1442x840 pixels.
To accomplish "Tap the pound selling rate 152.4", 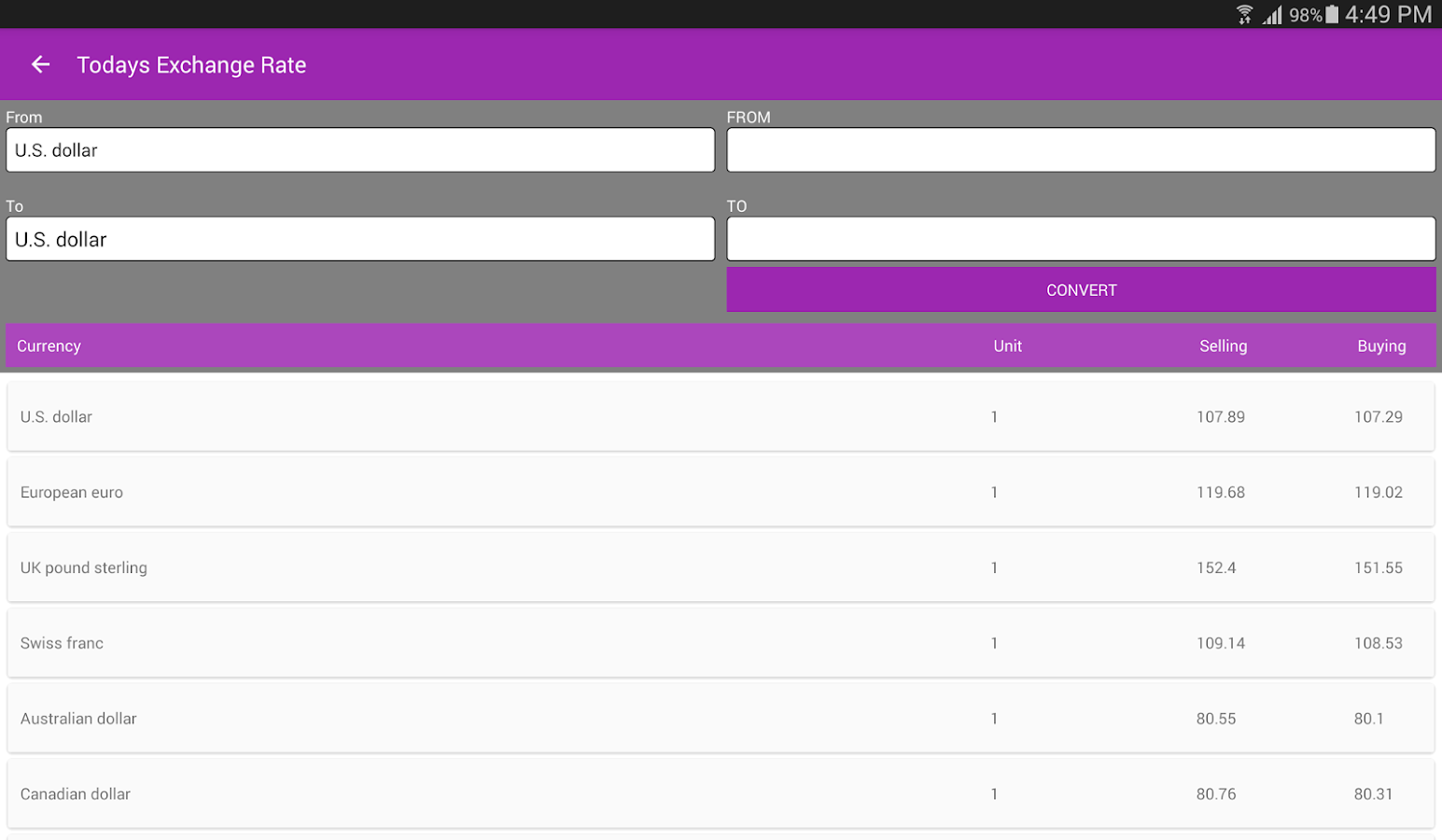I will (x=1216, y=568).
